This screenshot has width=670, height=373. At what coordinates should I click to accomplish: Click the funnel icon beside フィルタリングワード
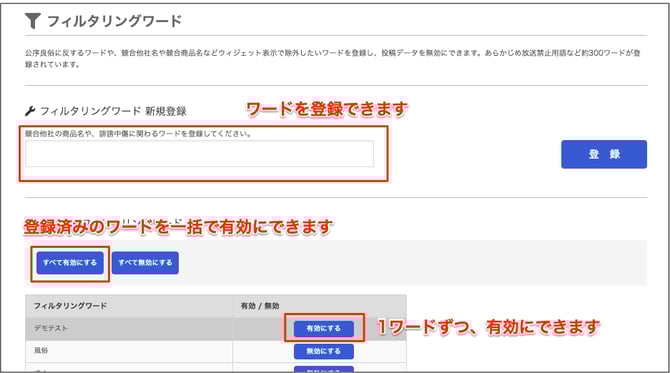[x=32, y=21]
